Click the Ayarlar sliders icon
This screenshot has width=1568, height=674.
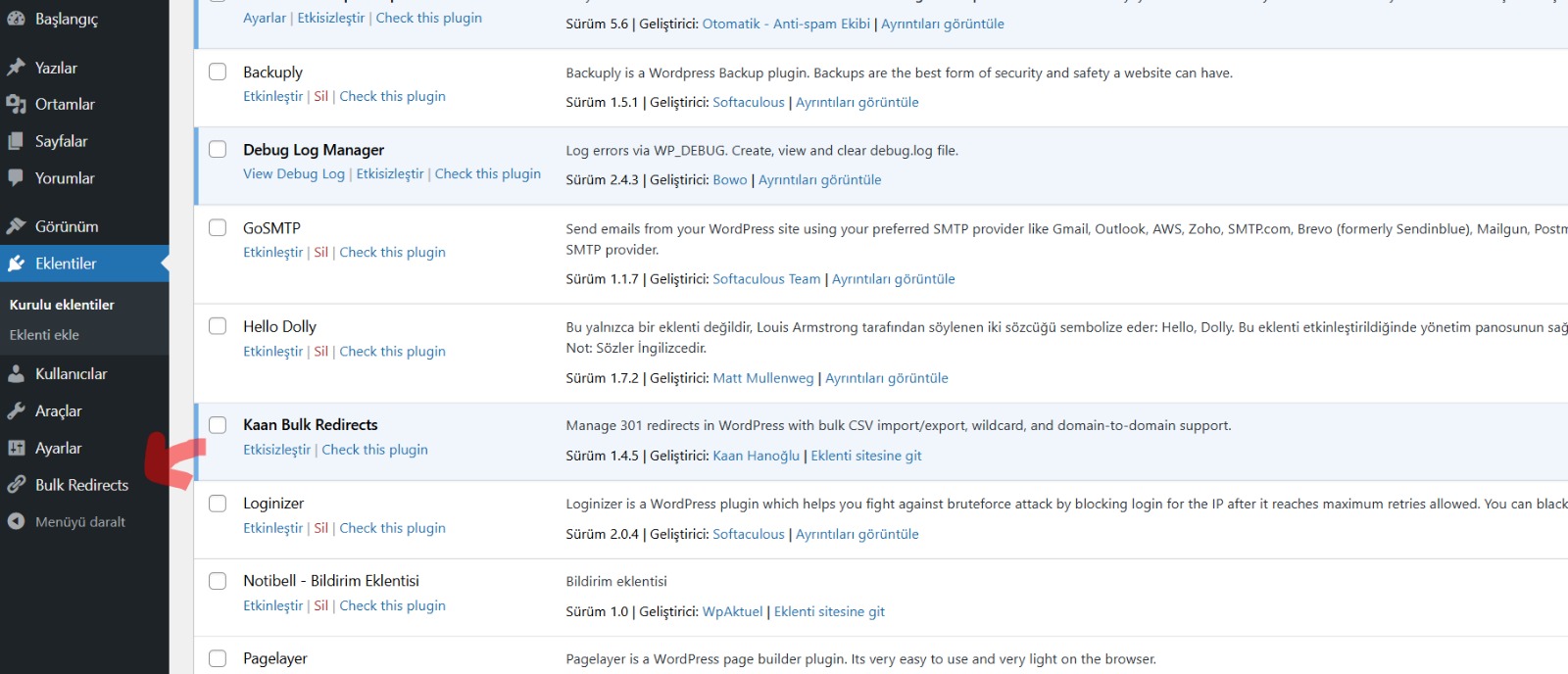[16, 448]
